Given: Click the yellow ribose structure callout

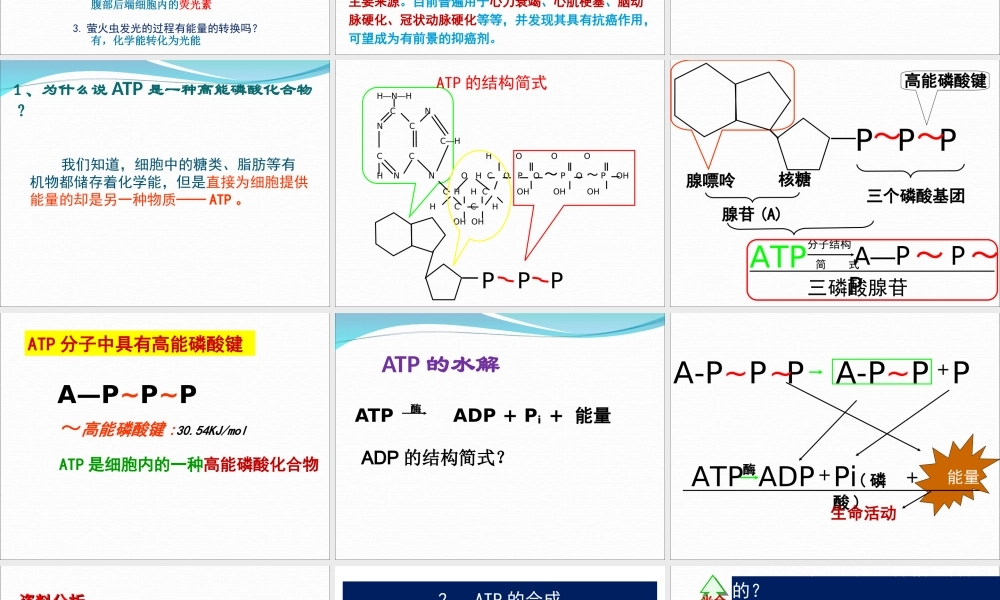Looking at the screenshot, I should pos(480,196).
